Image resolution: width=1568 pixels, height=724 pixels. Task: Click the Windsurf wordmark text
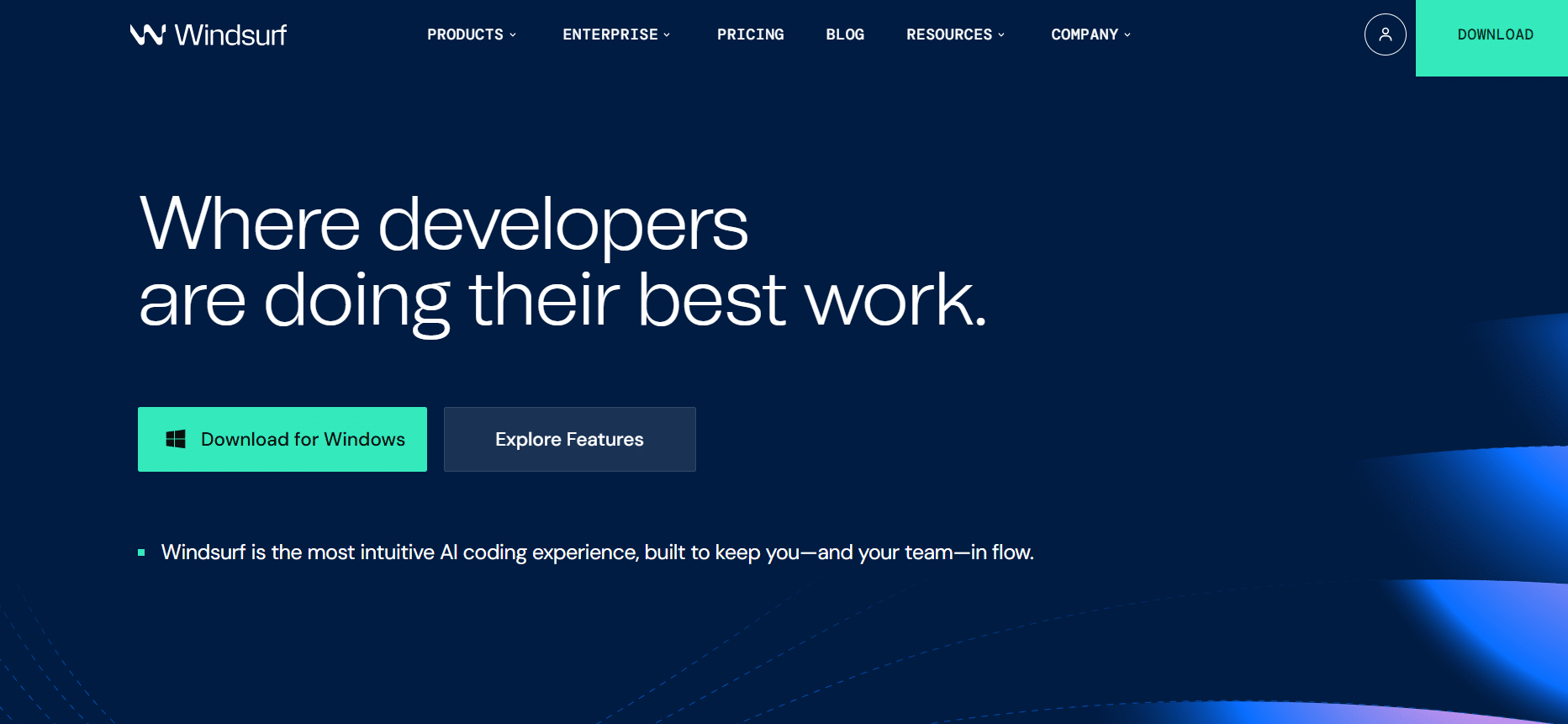point(230,34)
